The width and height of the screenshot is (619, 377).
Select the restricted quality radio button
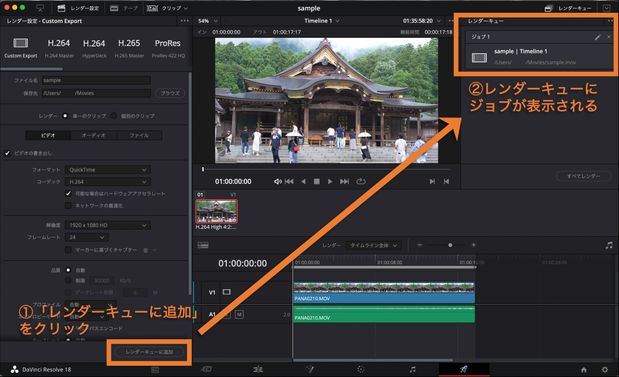[68, 280]
